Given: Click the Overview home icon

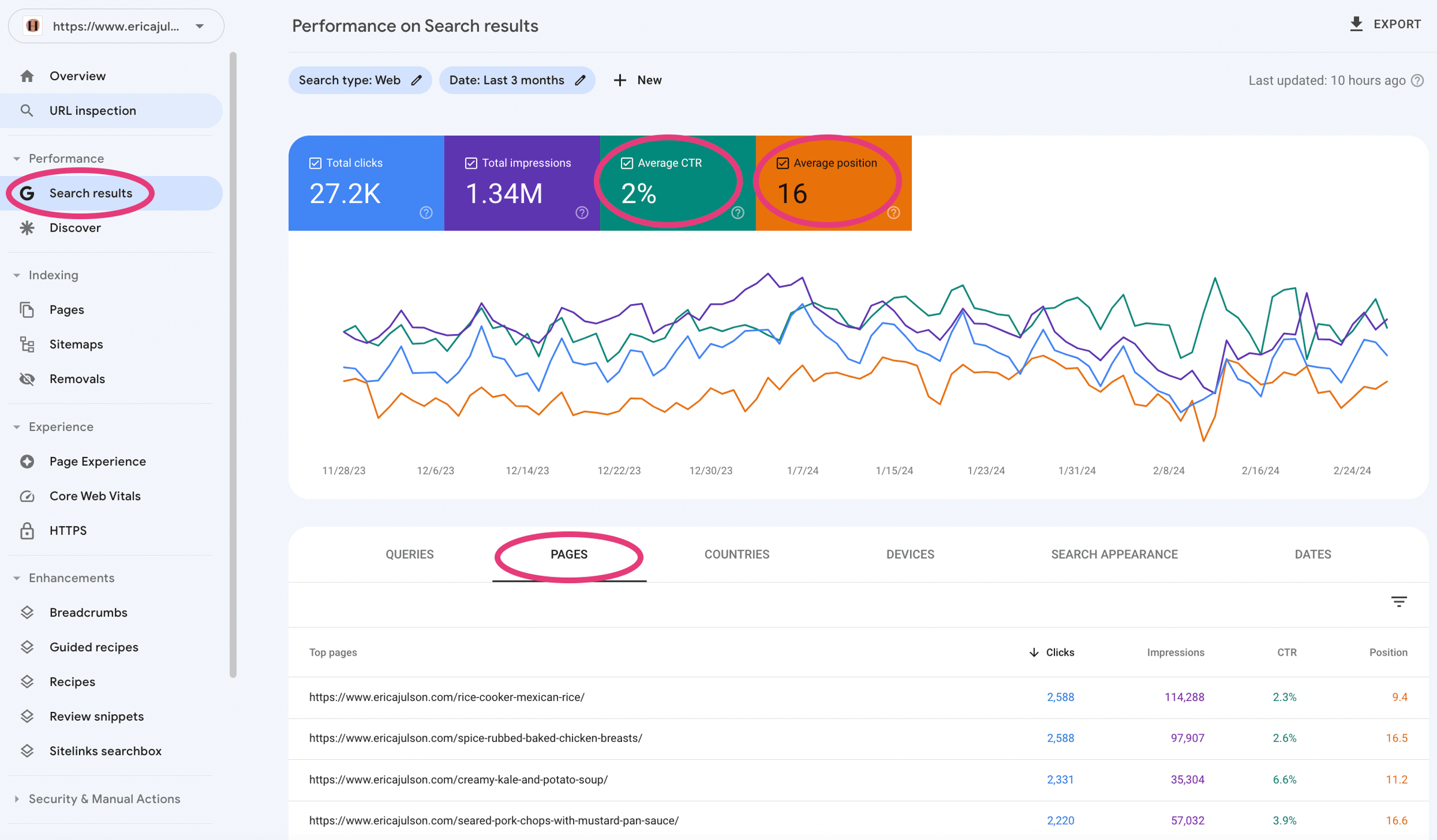Looking at the screenshot, I should tap(27, 76).
